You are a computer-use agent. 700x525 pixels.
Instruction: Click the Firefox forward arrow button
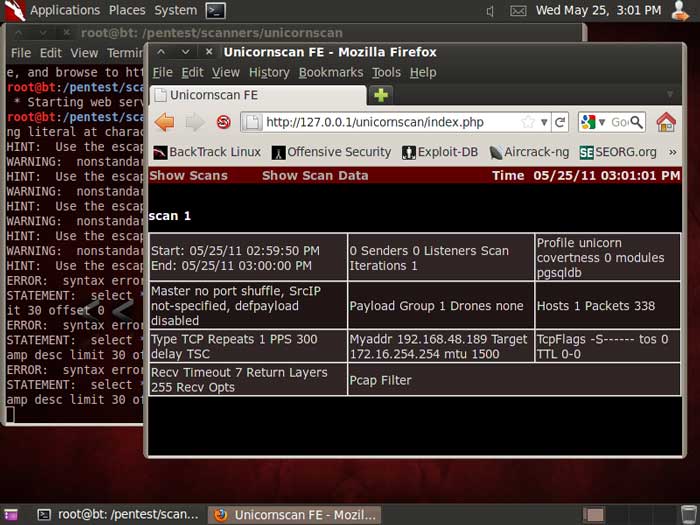pos(195,122)
